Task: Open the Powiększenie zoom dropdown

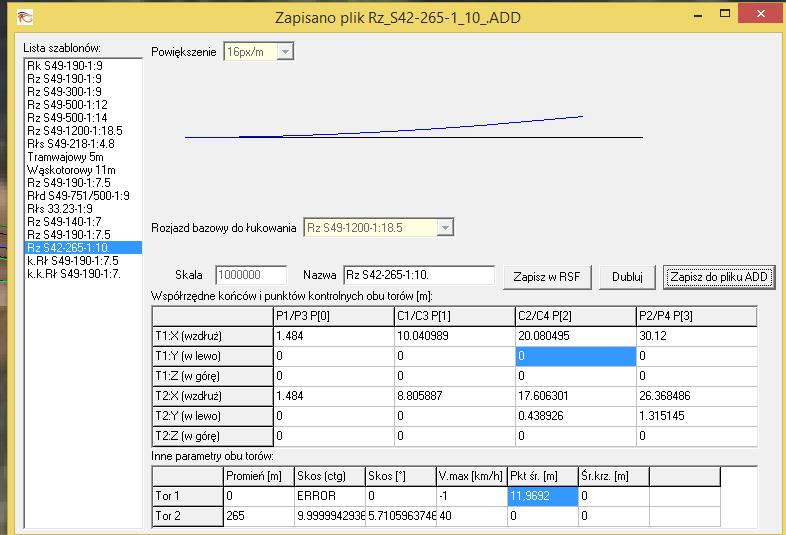Action: tap(285, 52)
